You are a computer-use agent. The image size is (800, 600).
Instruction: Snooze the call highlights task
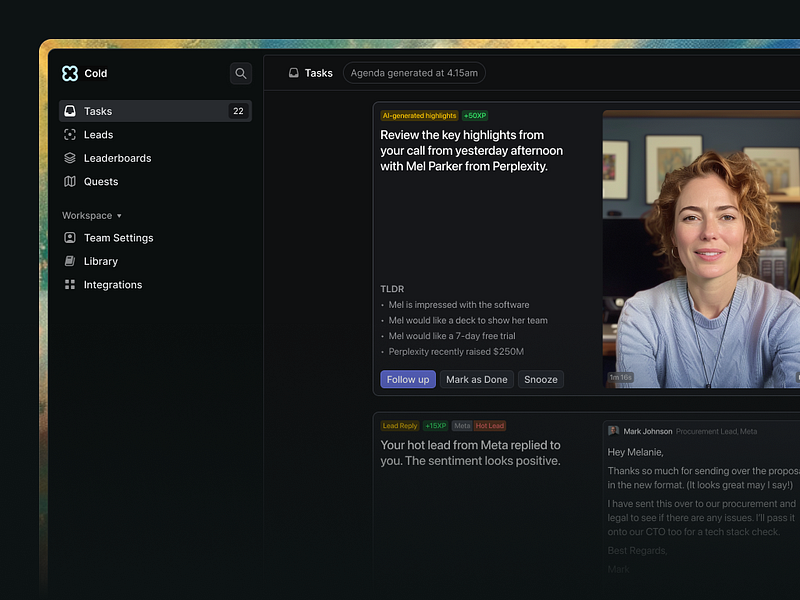[541, 380]
